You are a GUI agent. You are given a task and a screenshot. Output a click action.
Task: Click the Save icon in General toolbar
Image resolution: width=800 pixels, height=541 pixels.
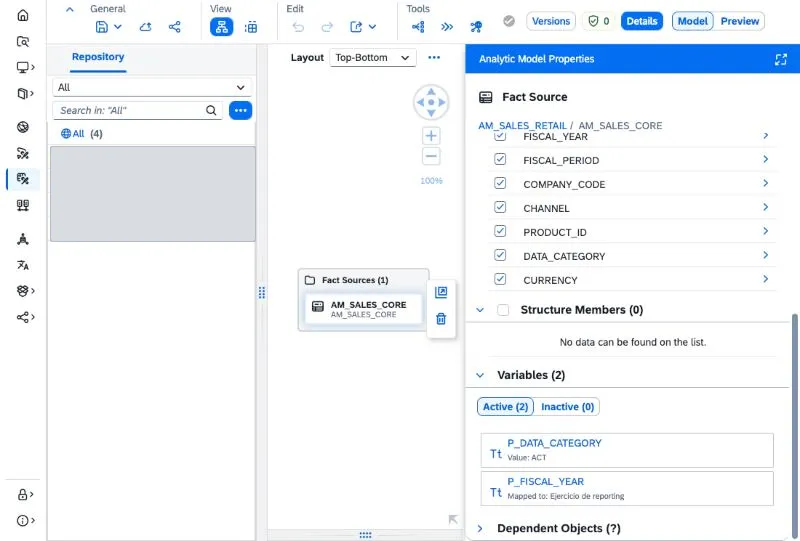point(102,27)
